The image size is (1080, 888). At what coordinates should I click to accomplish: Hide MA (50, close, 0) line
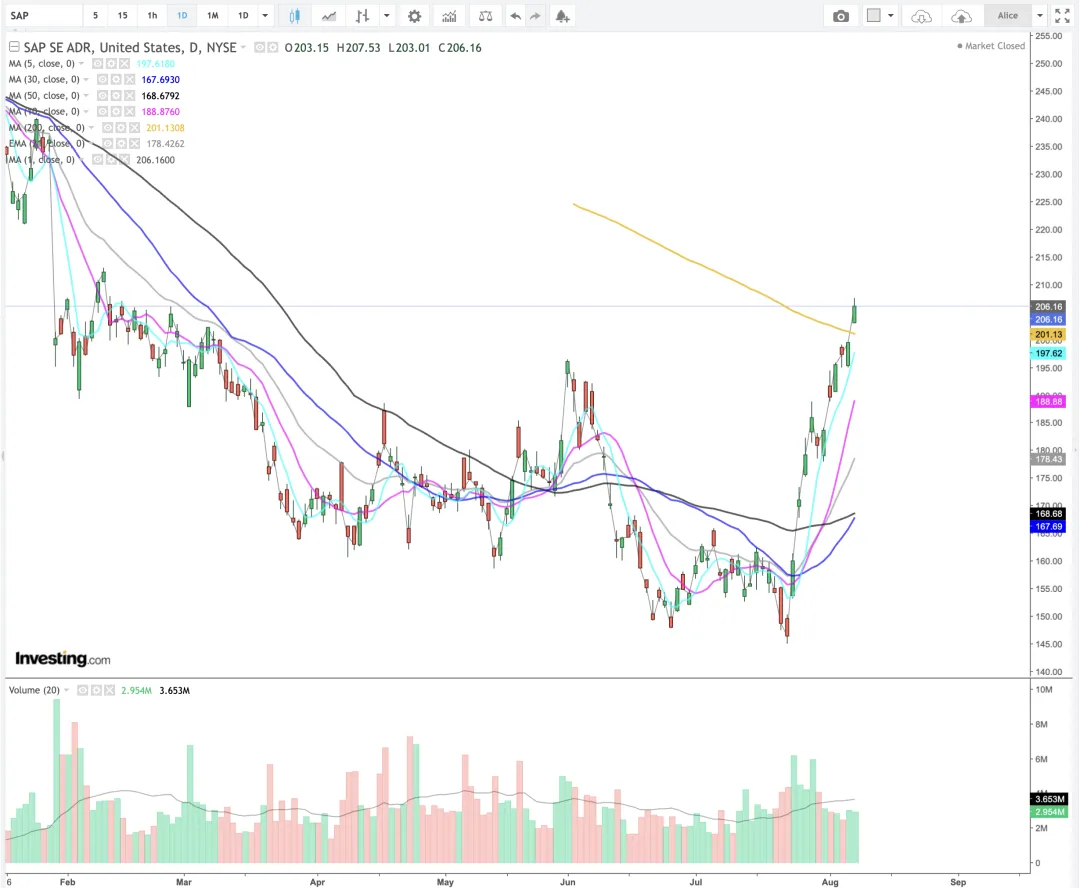pyautogui.click(x=103, y=96)
